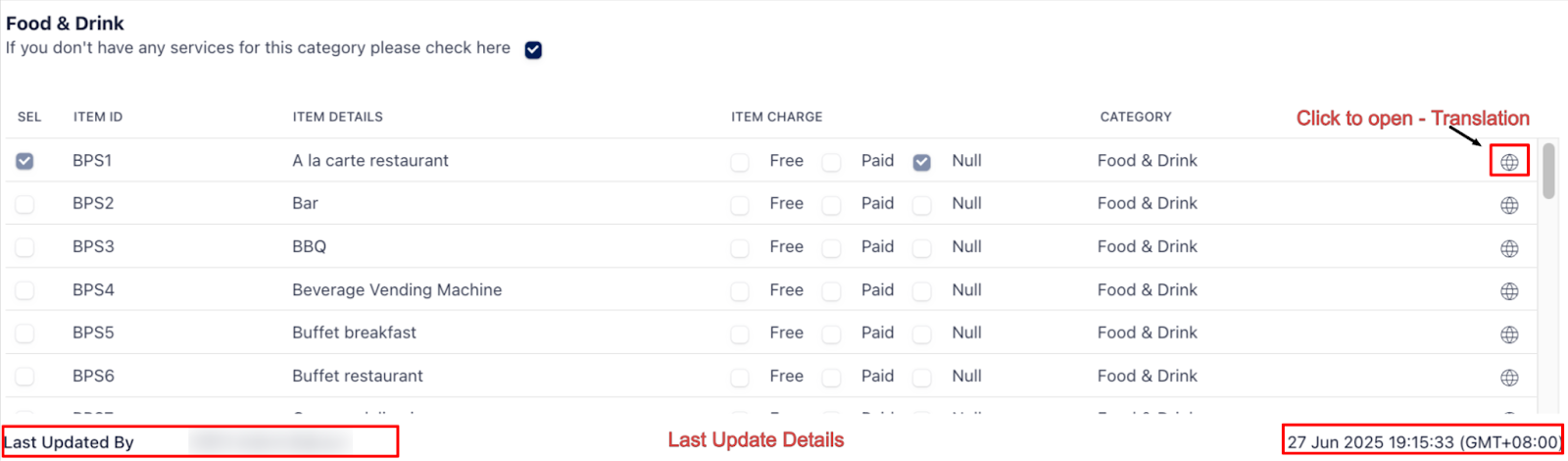
Task: Check Null for Buffet breakfast
Action: click(921, 334)
